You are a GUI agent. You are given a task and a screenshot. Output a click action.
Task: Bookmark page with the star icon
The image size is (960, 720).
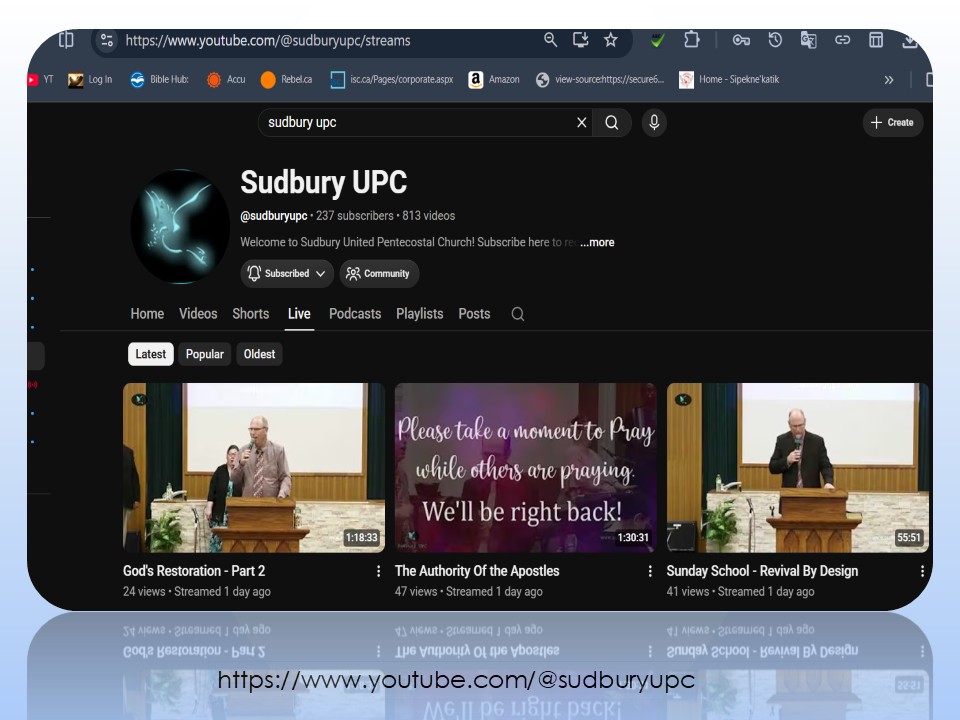point(610,40)
